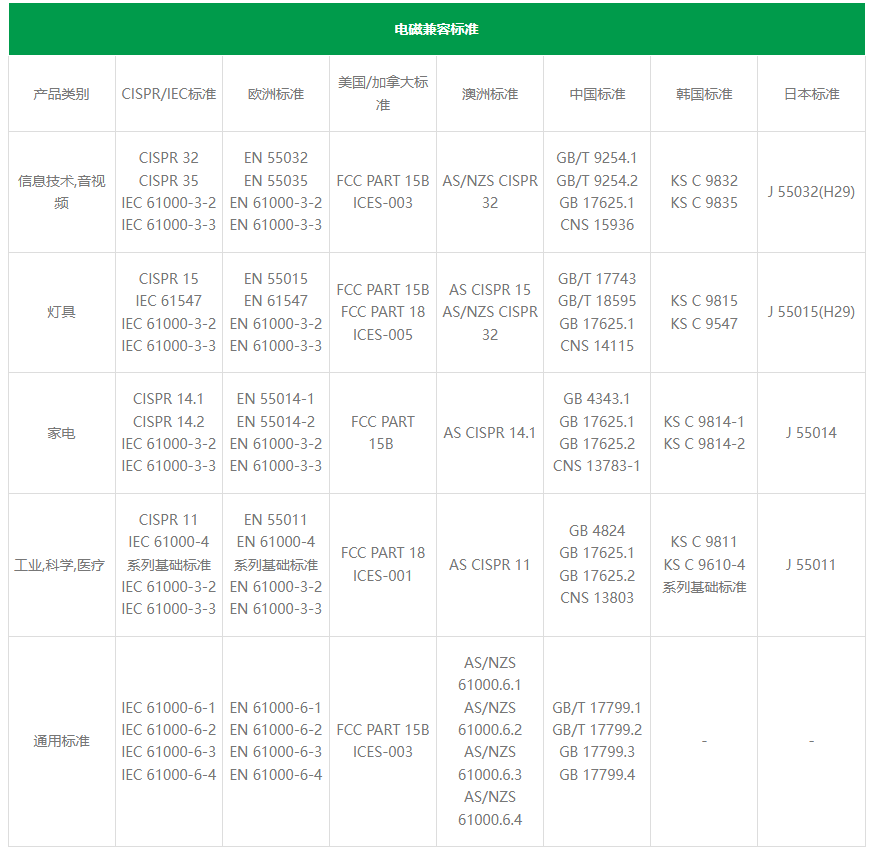Image resolution: width=884 pixels, height=855 pixels.
Task: Select the 欧洲标准 column header
Action: (275, 94)
